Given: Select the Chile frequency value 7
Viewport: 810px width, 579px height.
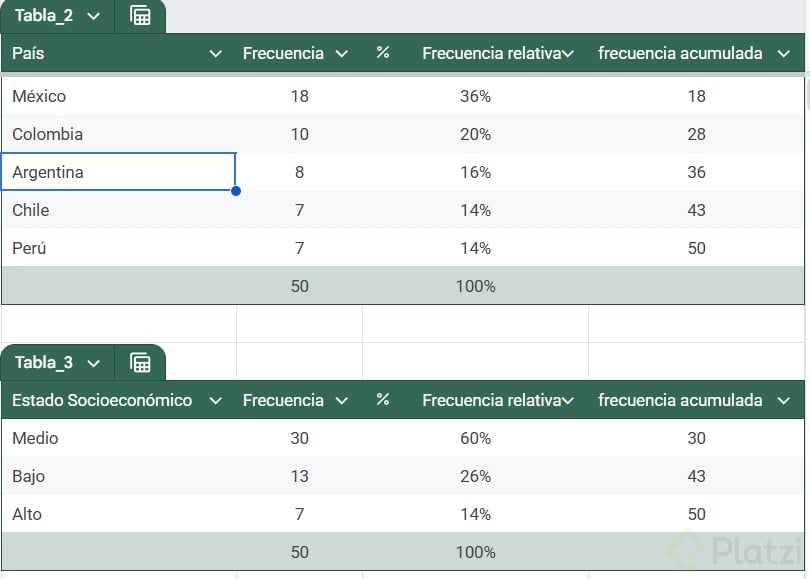Looking at the screenshot, I should pyautogui.click(x=299, y=210).
